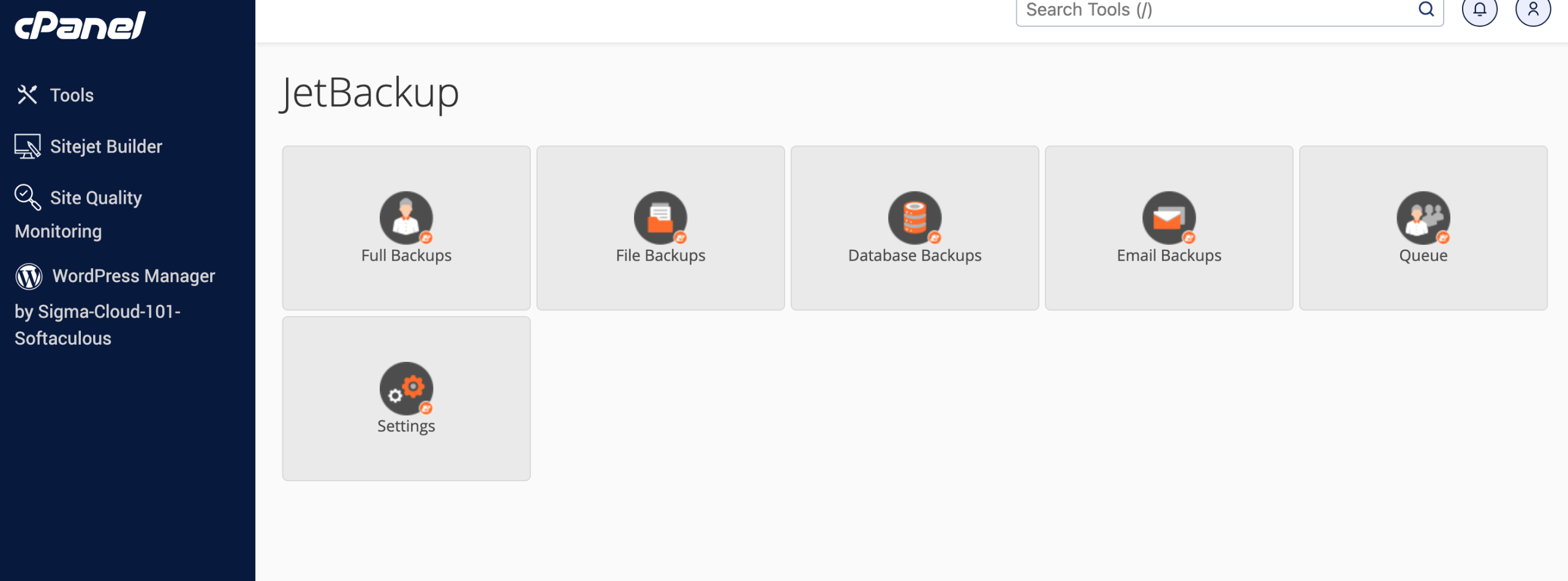Click the Site Quality Monitoring magnifier icon
Screen dimensions: 1568x581
point(28,197)
